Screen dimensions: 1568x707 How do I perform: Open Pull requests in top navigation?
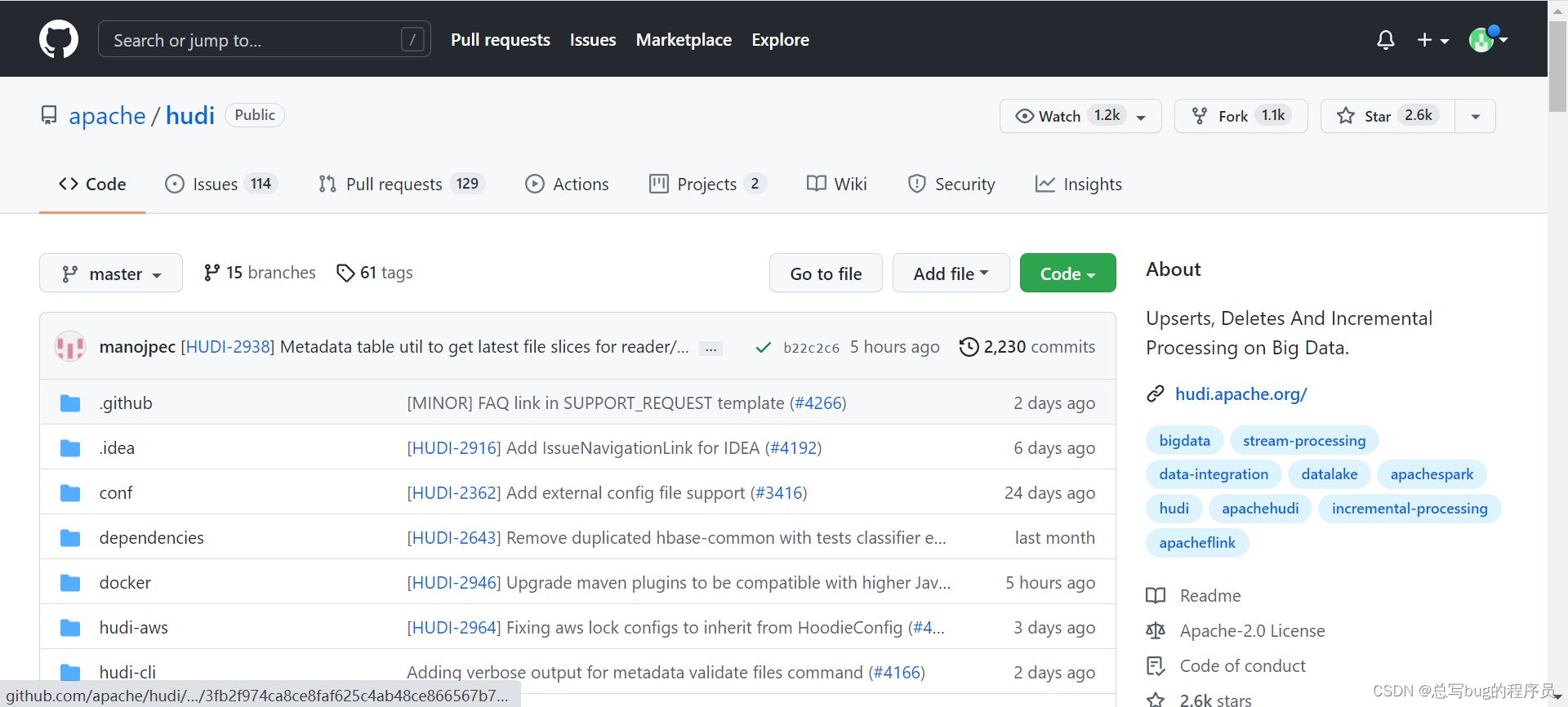[x=501, y=39]
